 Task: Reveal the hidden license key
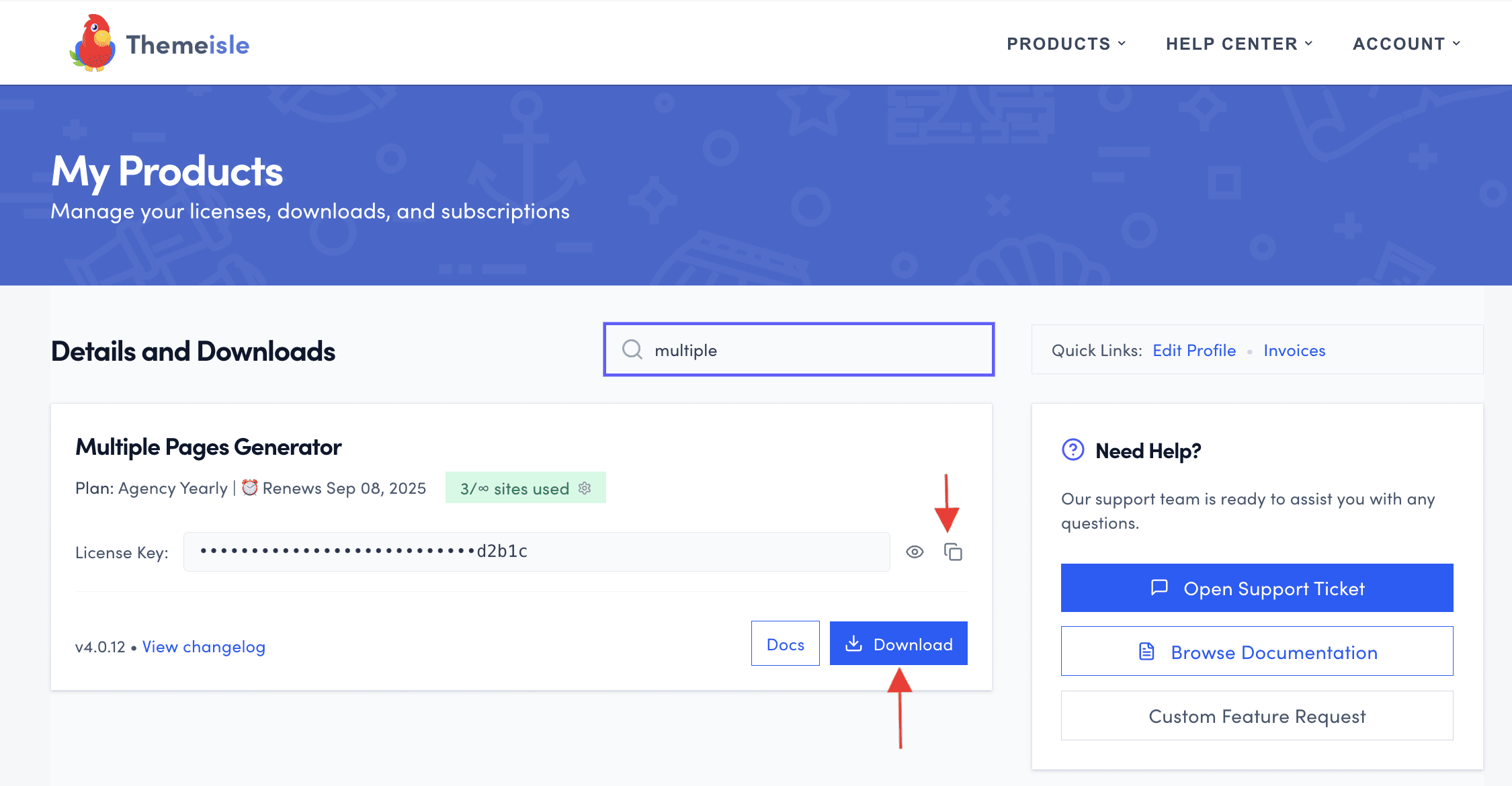point(915,552)
